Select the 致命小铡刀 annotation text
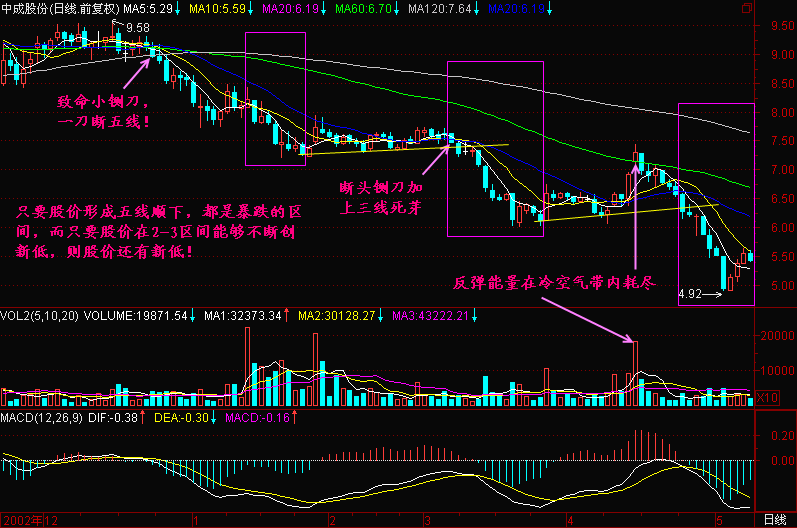 click(103, 111)
